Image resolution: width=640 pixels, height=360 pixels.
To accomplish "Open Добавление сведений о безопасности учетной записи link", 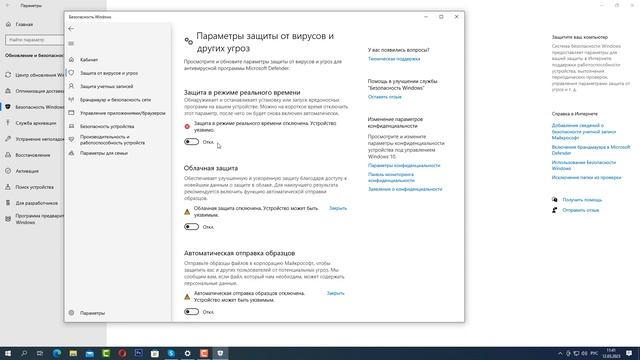I will pos(584,131).
